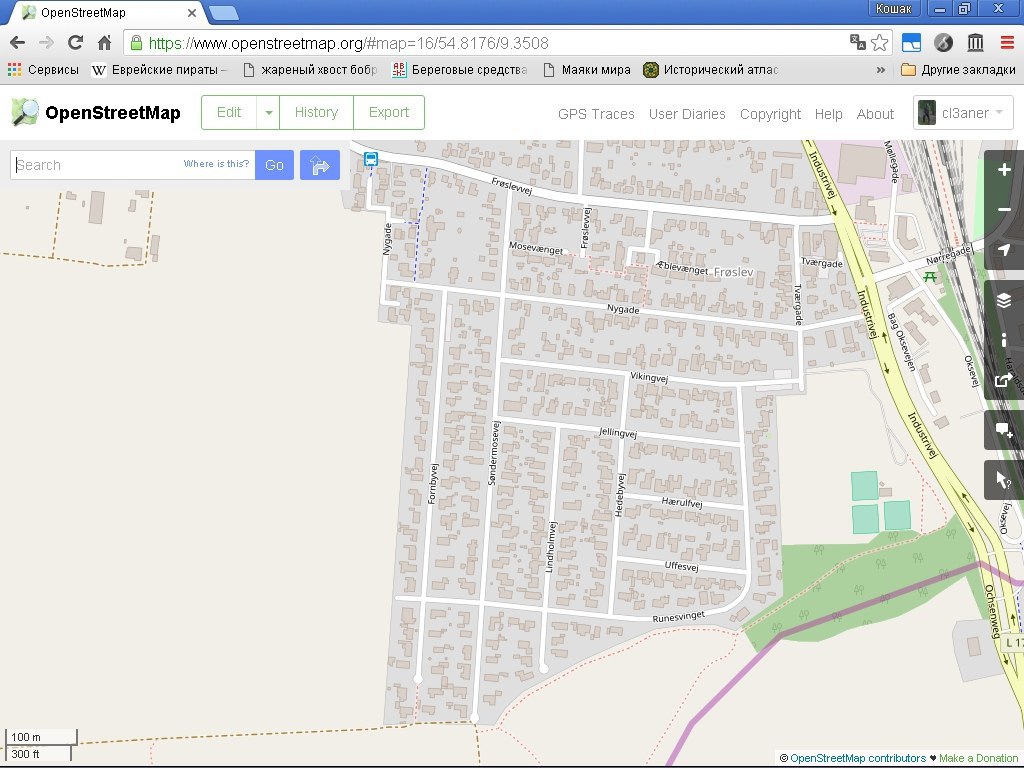1024x768 pixels.
Task: Expand hidden bookmarks overflow chevron
Action: [881, 70]
